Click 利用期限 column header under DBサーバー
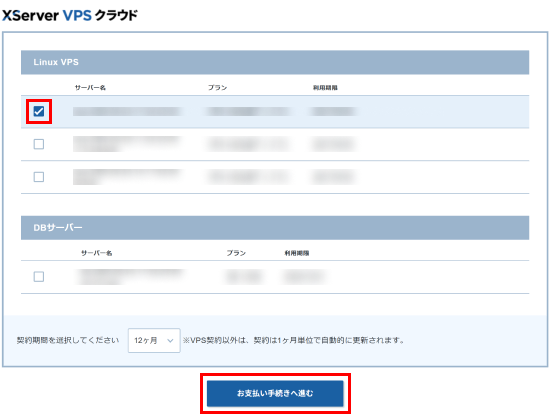 [297, 253]
